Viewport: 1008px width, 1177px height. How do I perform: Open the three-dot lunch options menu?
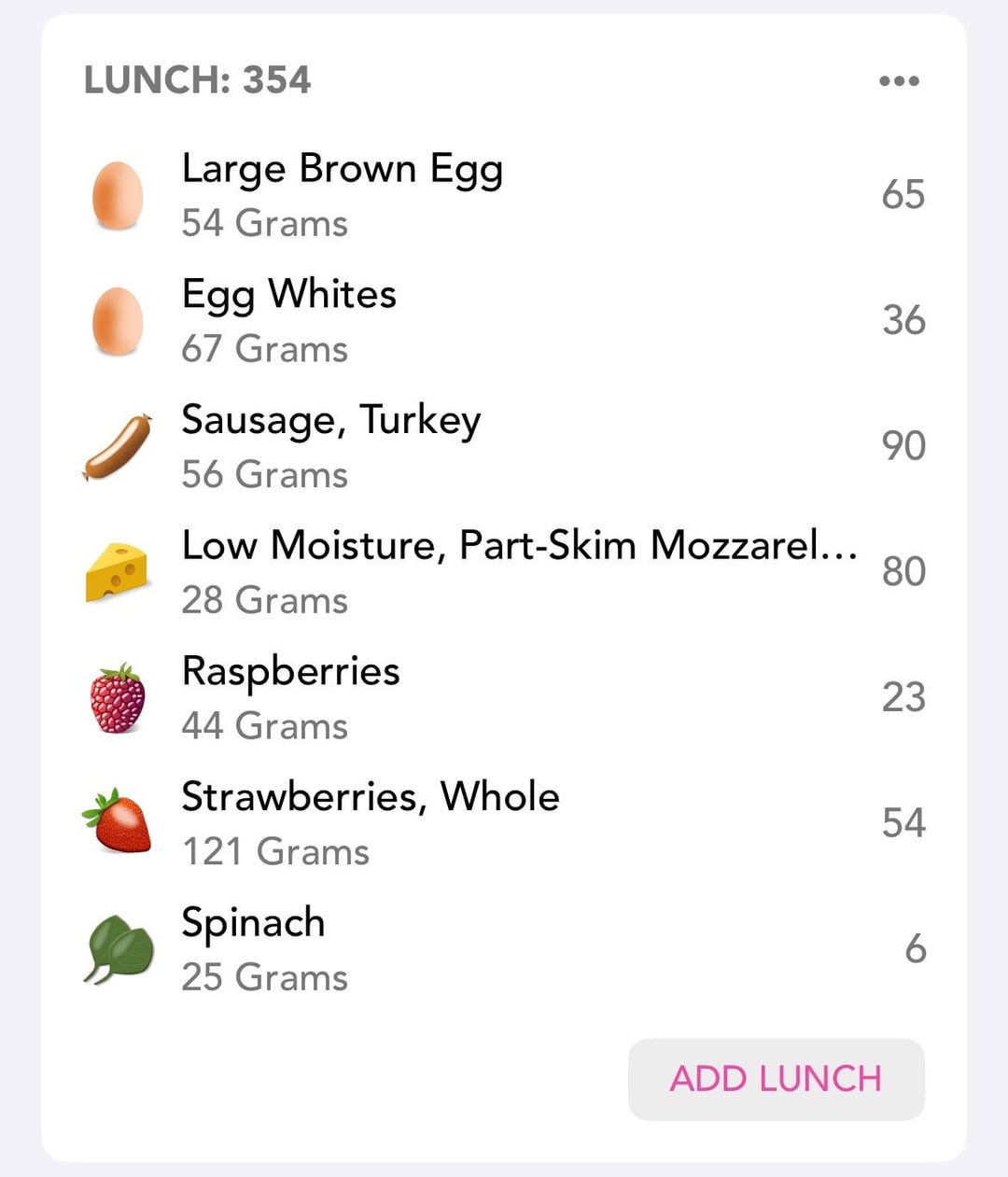(x=899, y=81)
